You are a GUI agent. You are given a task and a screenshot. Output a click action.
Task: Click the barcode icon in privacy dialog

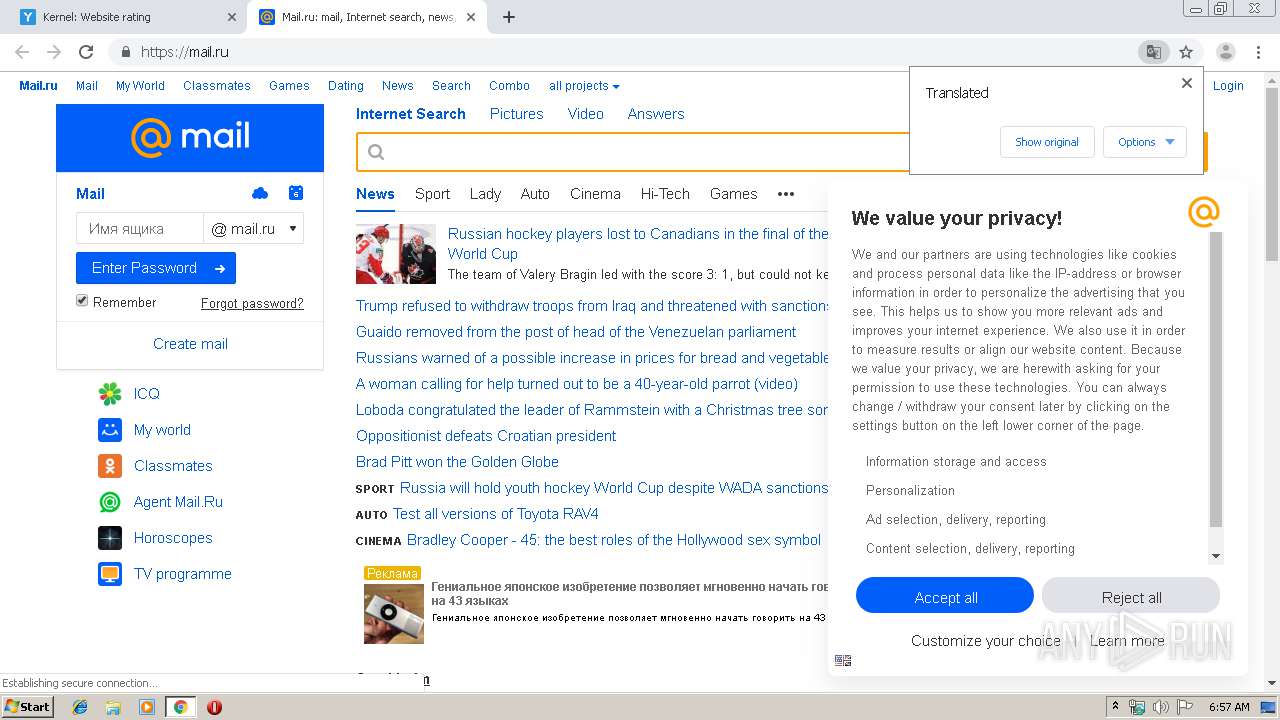point(843,660)
